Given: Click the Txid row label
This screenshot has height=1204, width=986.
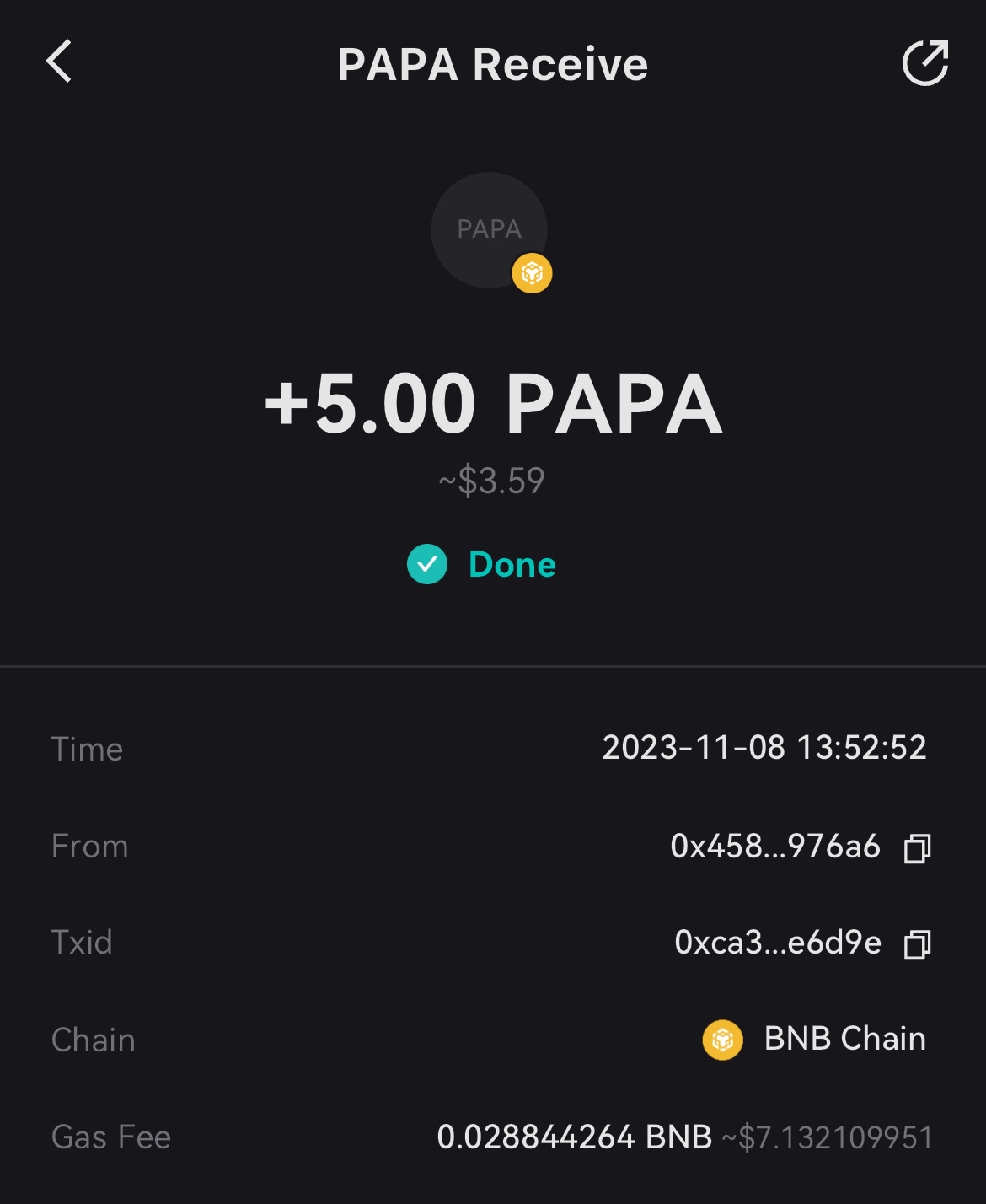Looking at the screenshot, I should pyautogui.click(x=82, y=943).
